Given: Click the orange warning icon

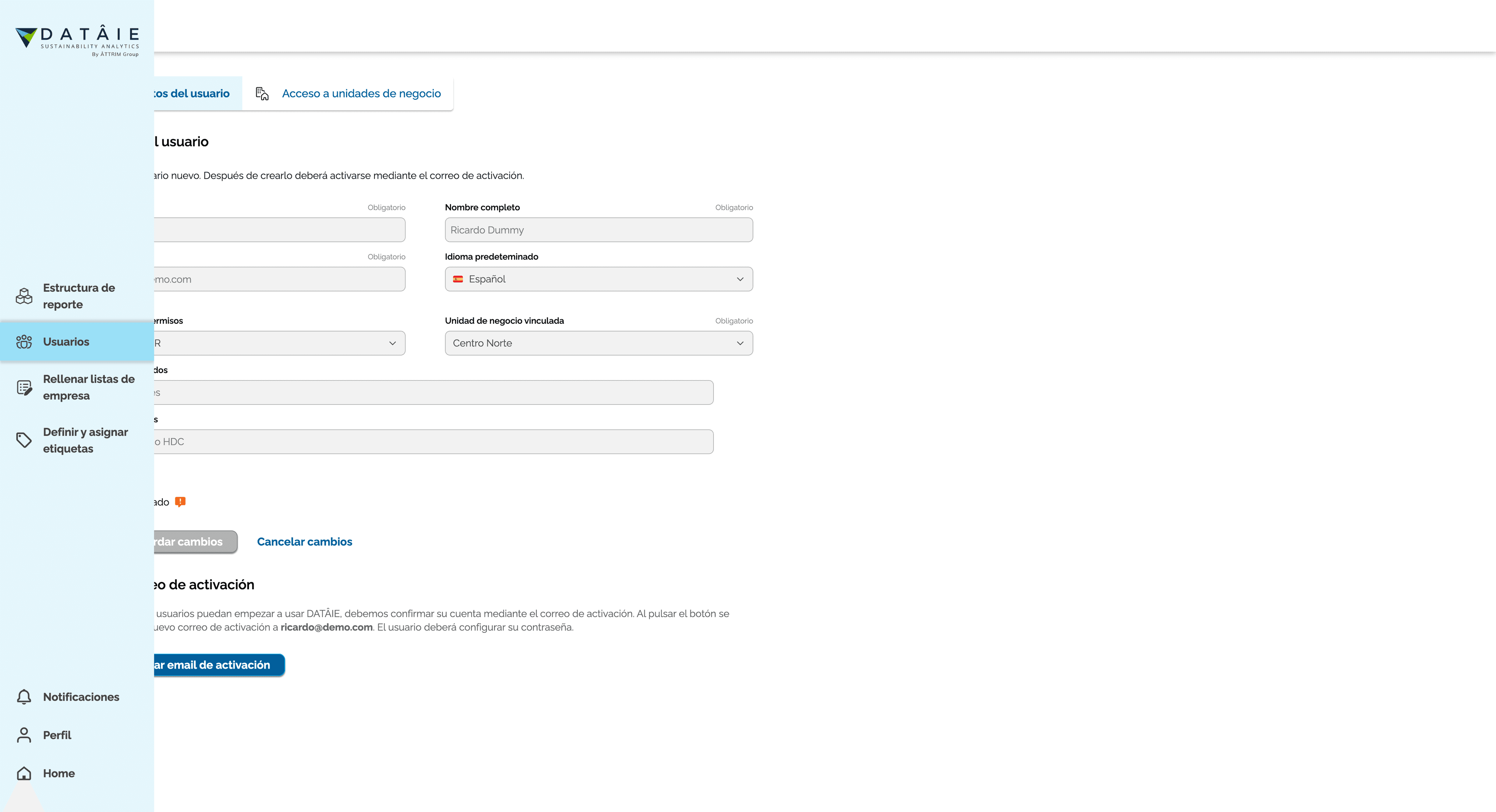Looking at the screenshot, I should (181, 502).
